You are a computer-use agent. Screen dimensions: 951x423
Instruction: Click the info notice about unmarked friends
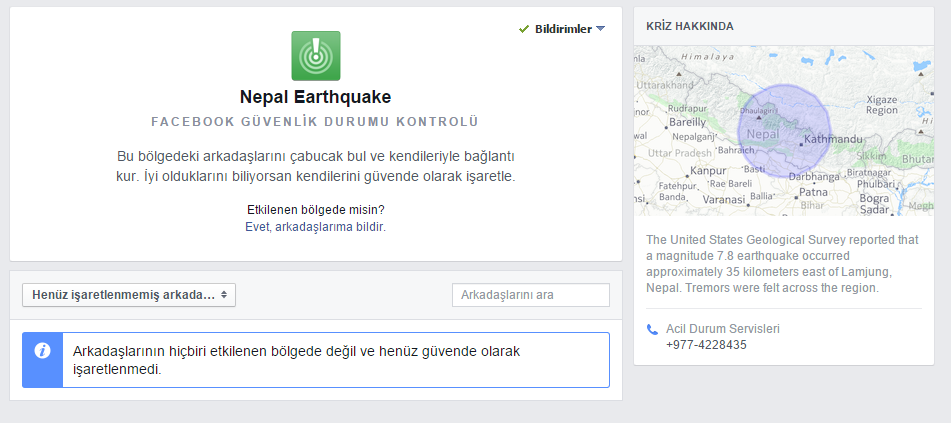point(316,360)
